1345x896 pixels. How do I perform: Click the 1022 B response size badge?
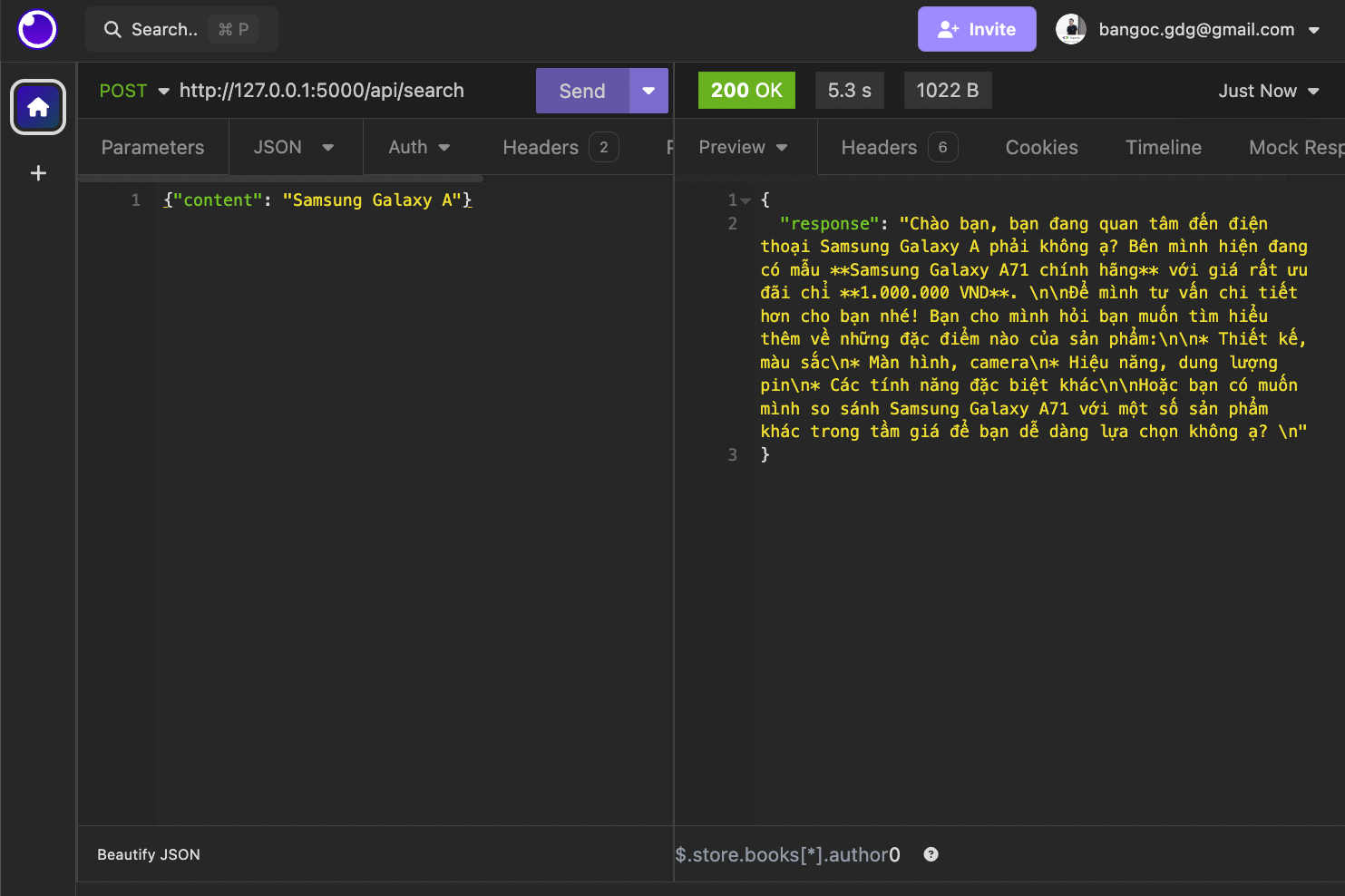point(948,91)
